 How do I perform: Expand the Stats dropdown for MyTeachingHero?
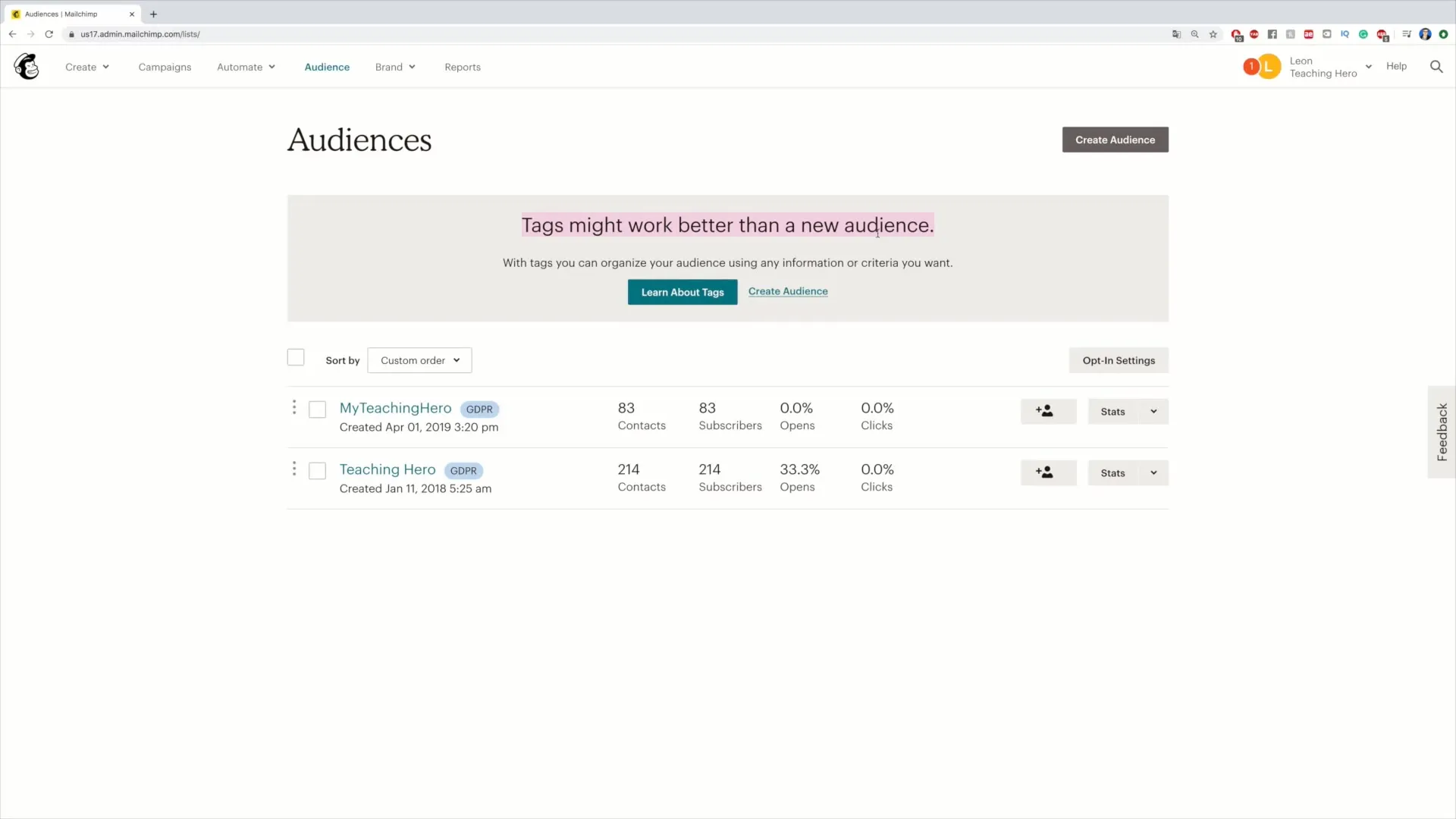point(1153,411)
